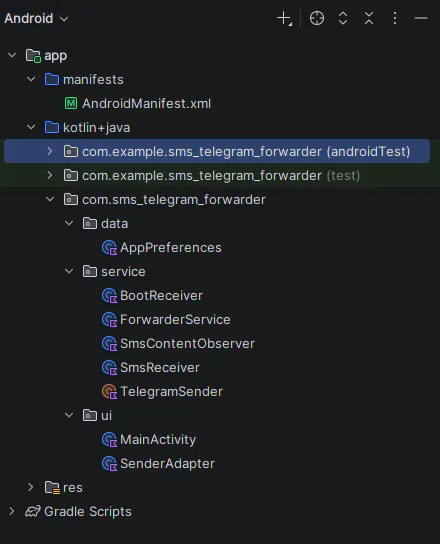Screen dimensions: 440x544
Task: Open the BootReceiver file
Action: click(161, 296)
